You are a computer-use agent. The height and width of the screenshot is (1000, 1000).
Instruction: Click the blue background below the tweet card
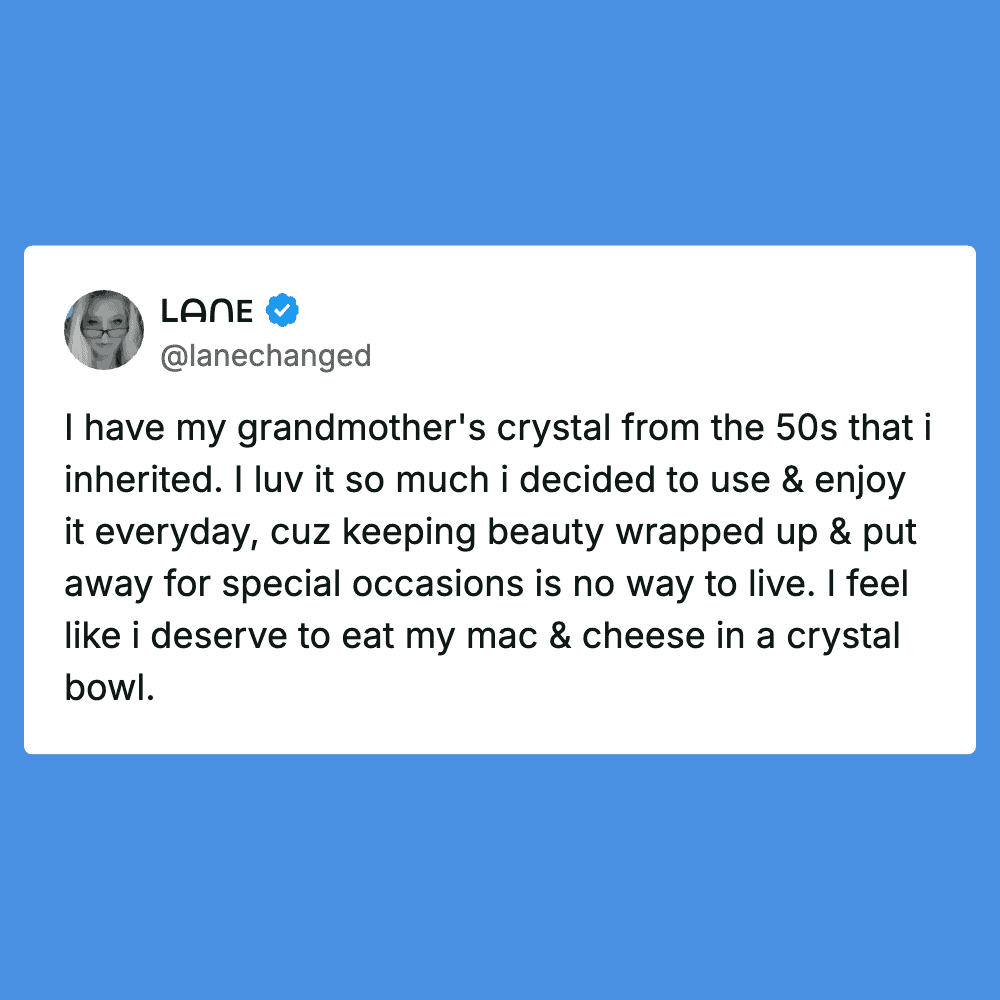(500, 880)
